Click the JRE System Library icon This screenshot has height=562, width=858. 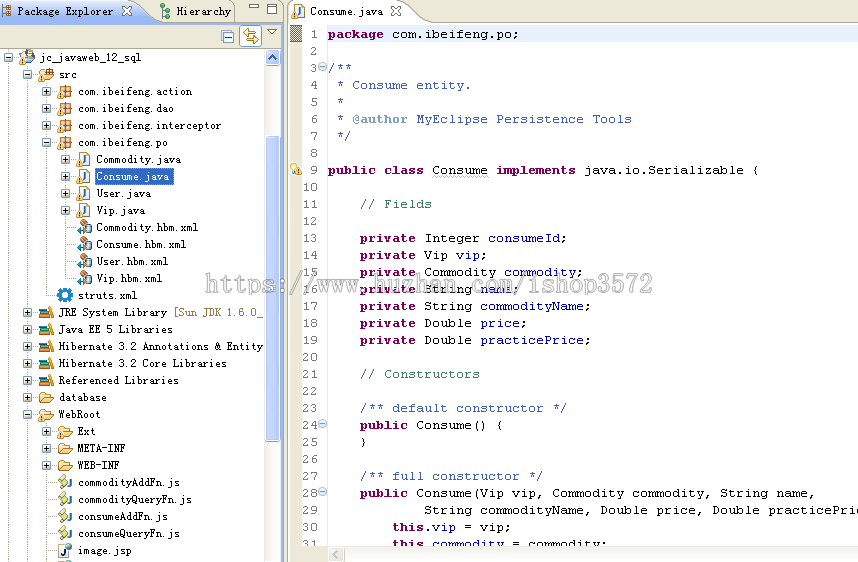(x=46, y=312)
